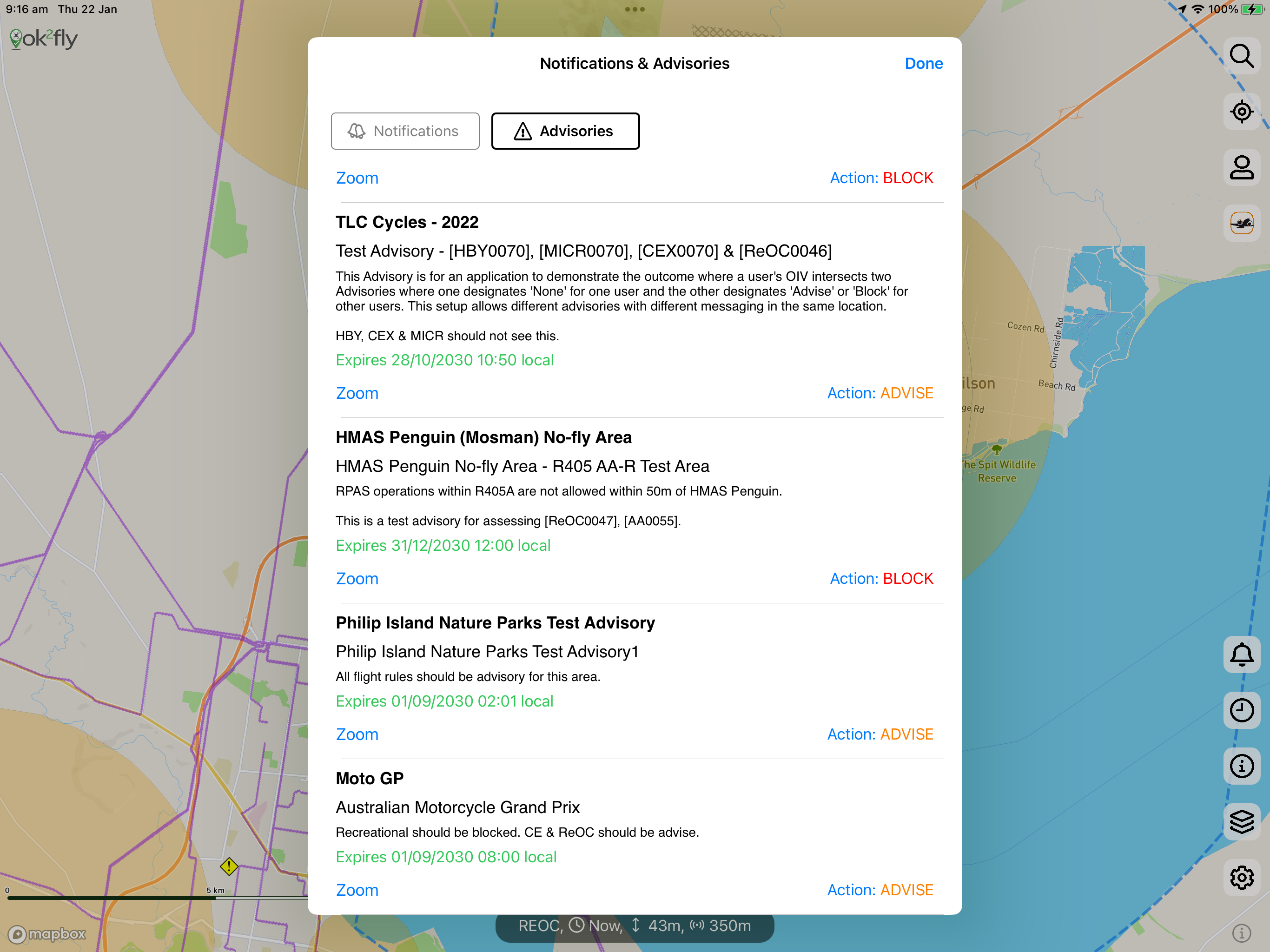Tap the expiry text 28/10/2030 10:50 local

click(x=445, y=360)
